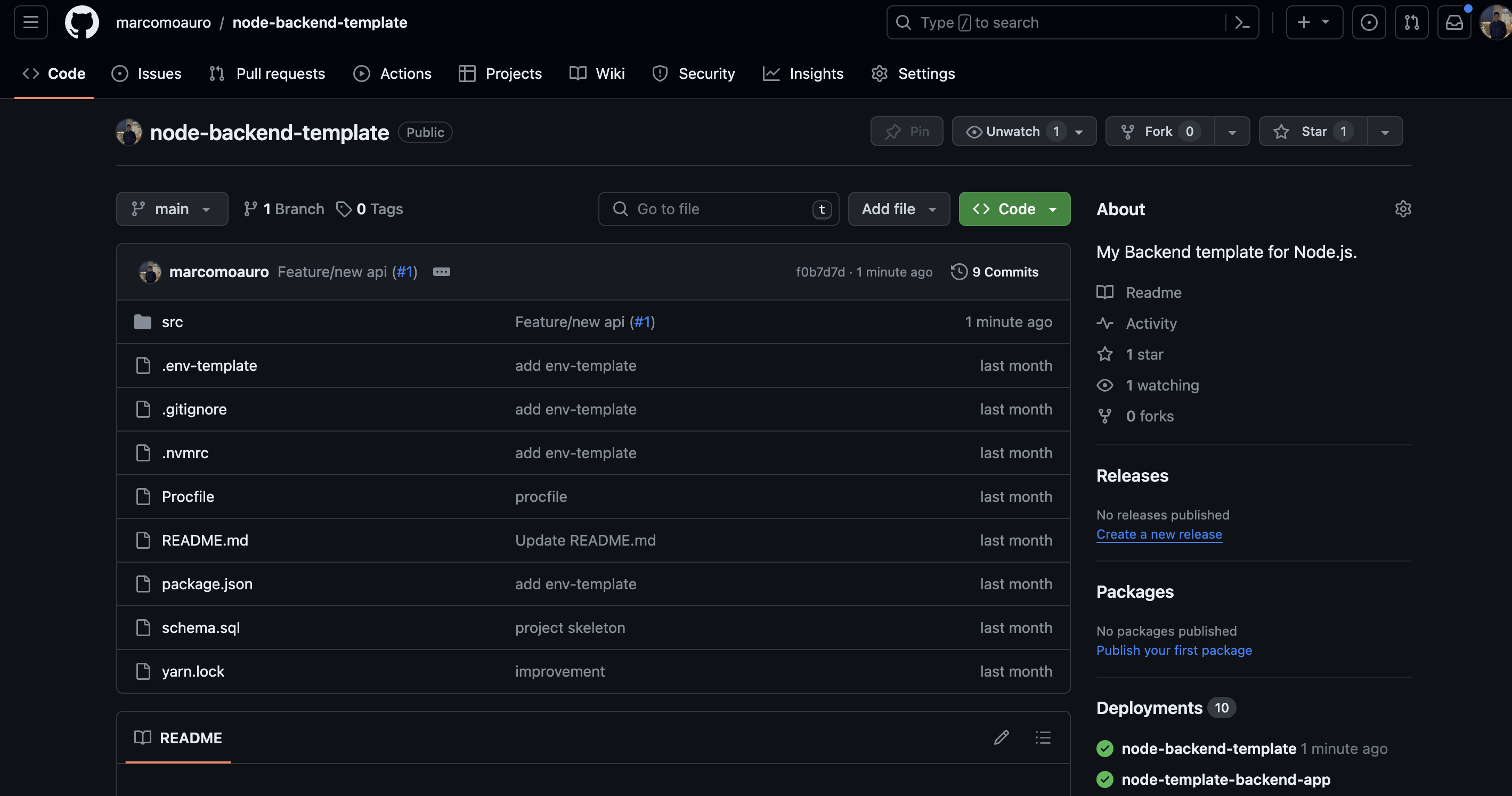Viewport: 1512px width, 796px height.
Task: Open the notifications inbox icon
Action: (x=1454, y=22)
